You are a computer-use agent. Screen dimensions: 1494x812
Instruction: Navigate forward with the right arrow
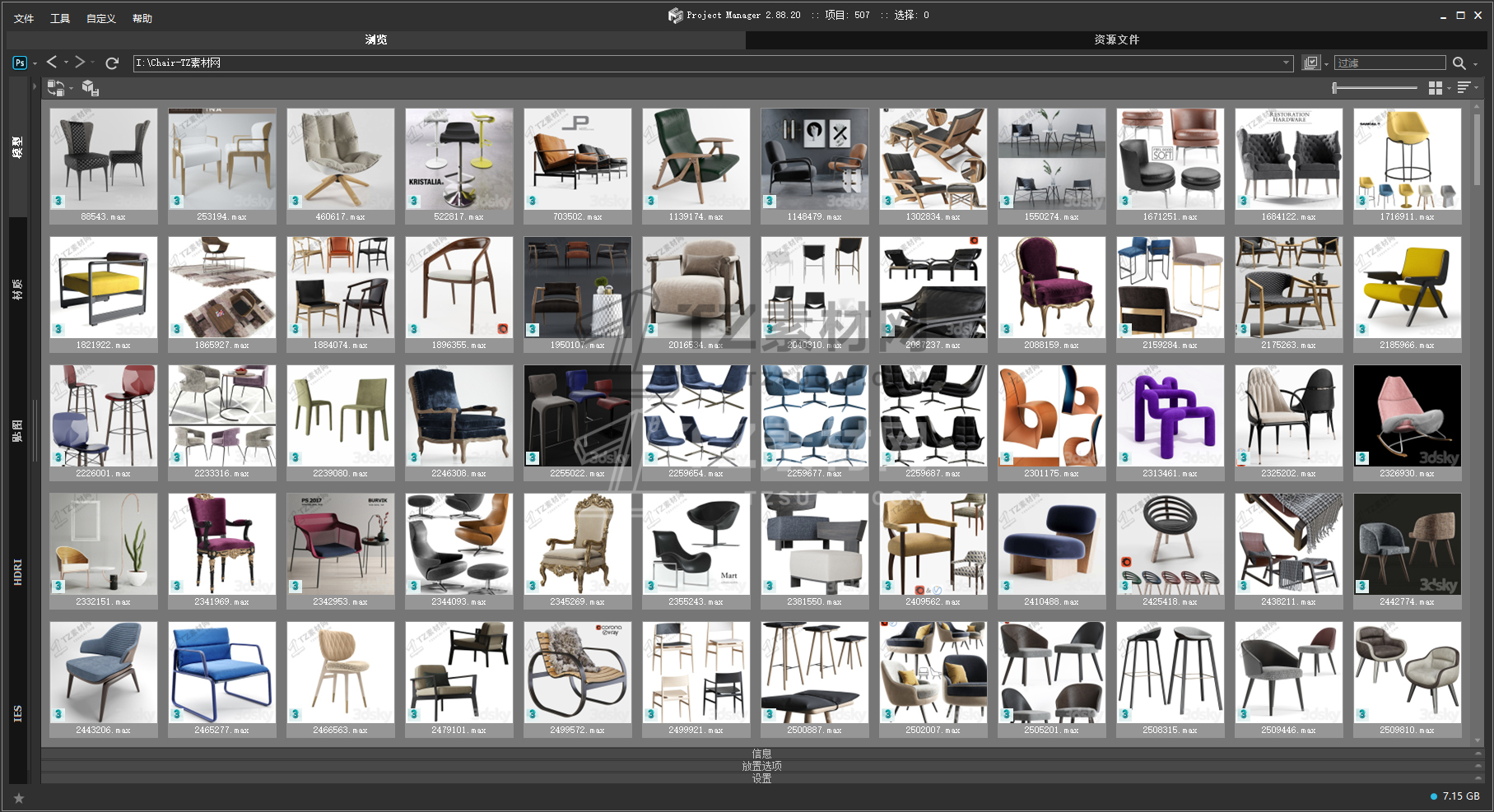coord(80,63)
